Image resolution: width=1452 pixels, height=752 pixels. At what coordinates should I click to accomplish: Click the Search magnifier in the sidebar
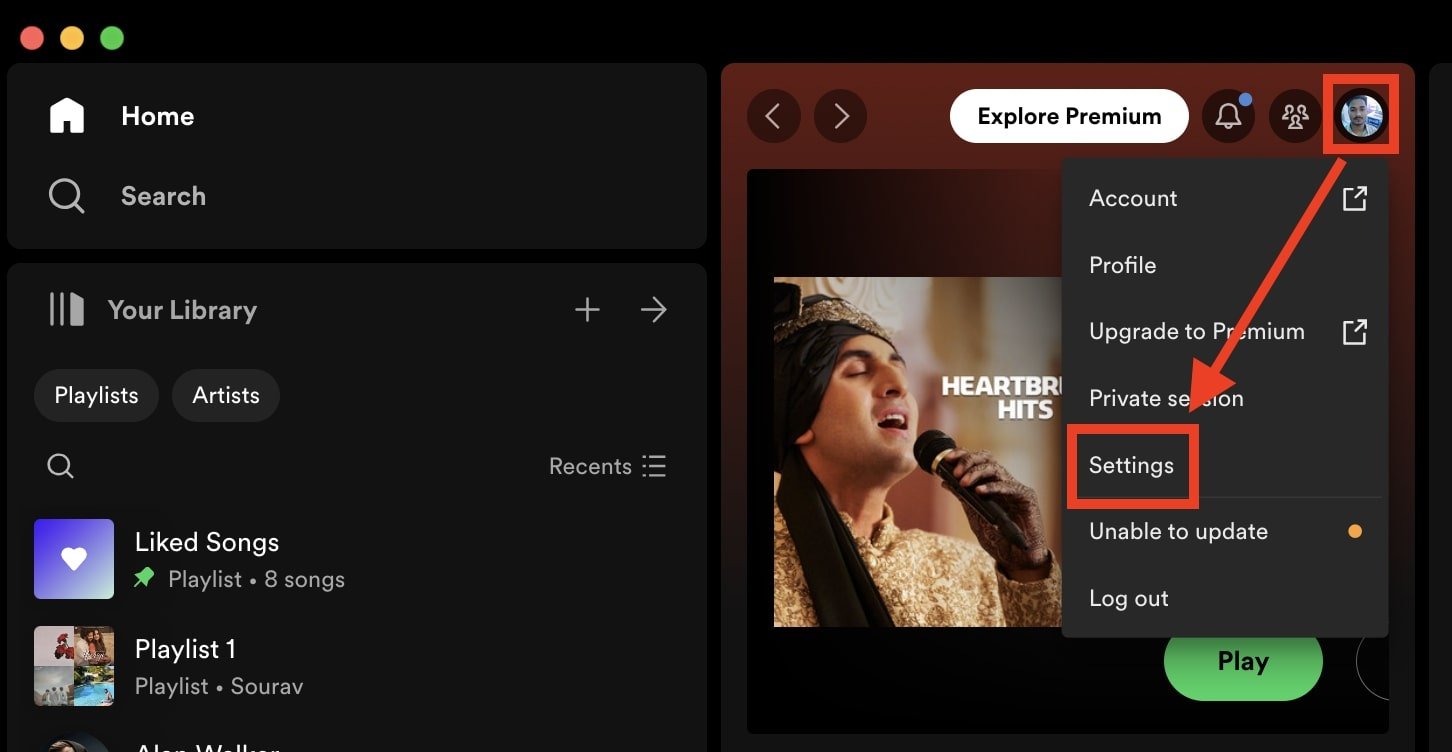(67, 196)
